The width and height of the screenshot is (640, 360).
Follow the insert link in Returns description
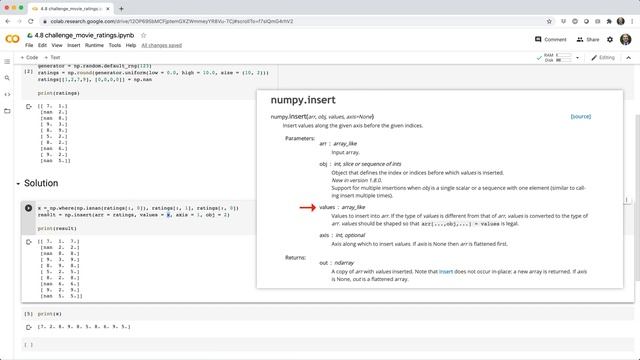[x=446, y=271]
